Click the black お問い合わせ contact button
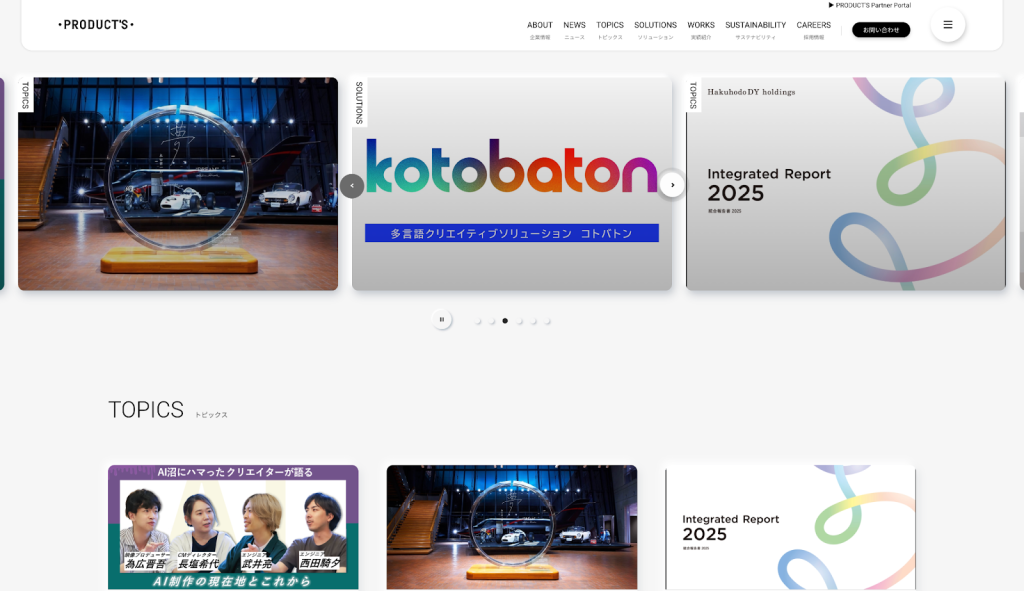The image size is (1024, 591). [881, 30]
